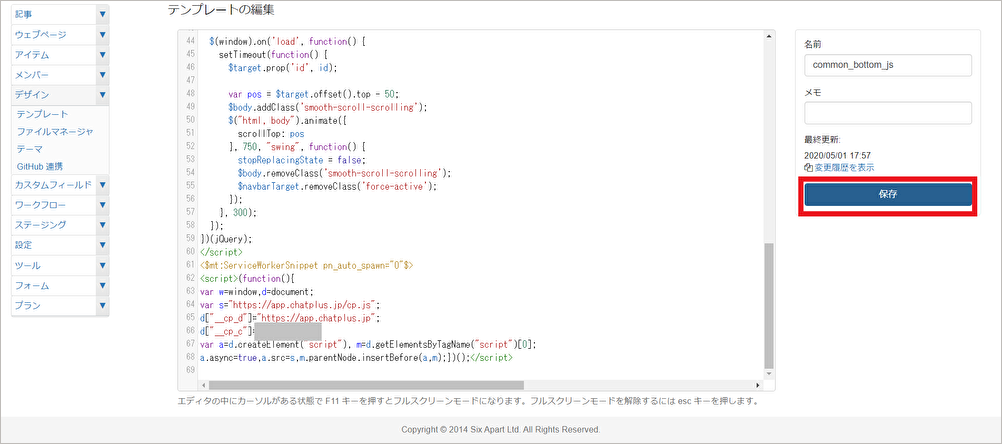
Task: Click the horizontal scrollbar right arrow
Action: tap(759, 385)
